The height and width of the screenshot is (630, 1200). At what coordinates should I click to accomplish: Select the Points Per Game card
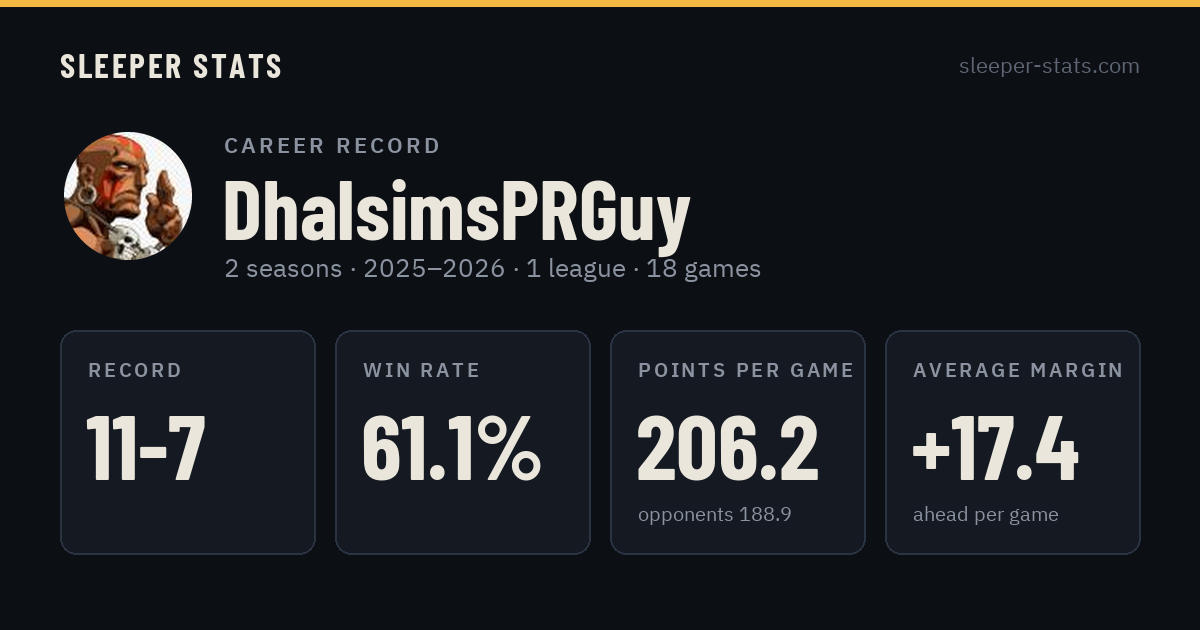pos(738,442)
